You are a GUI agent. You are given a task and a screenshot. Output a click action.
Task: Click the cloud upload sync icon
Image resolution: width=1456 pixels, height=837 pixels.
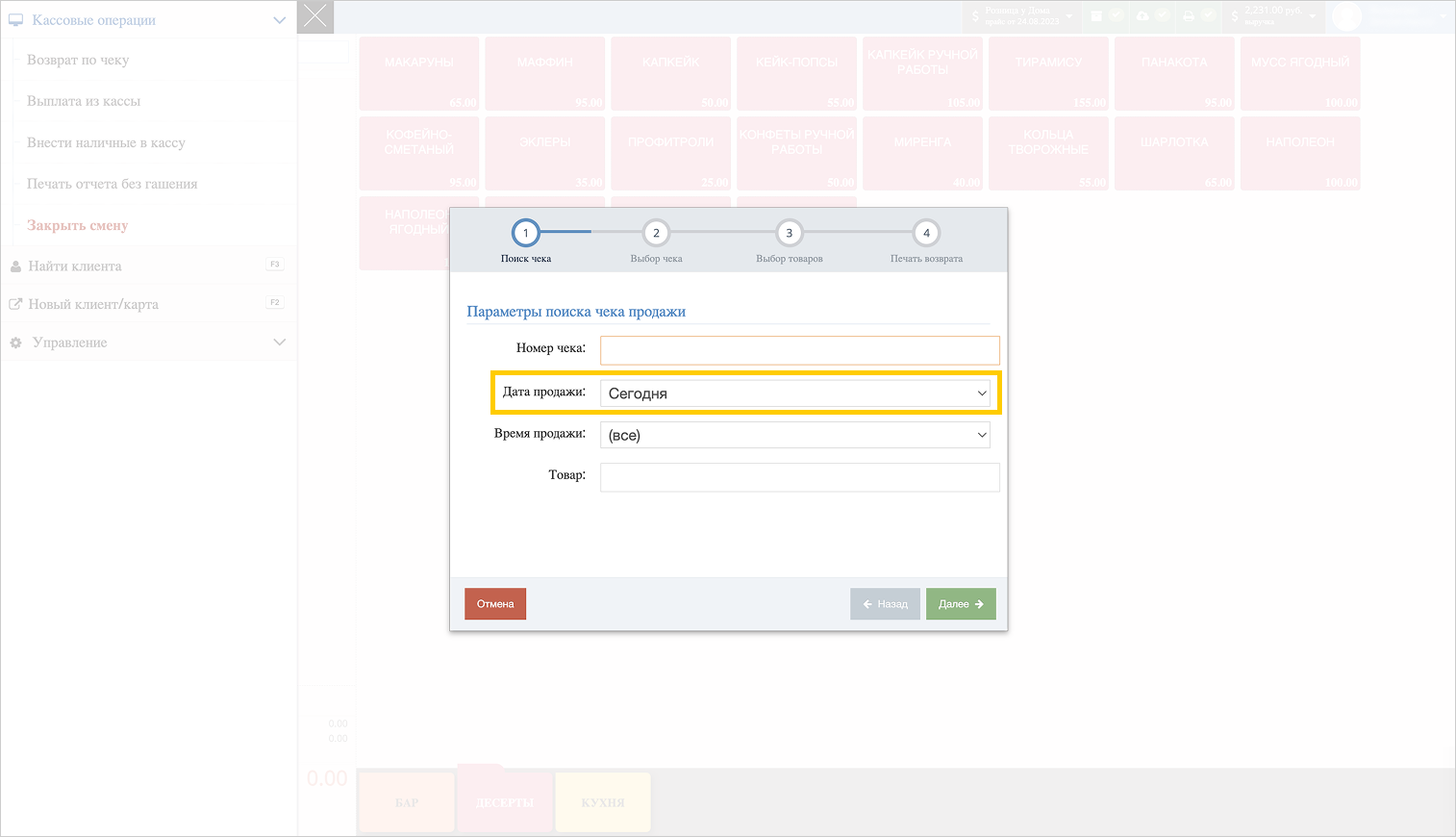tap(1142, 16)
